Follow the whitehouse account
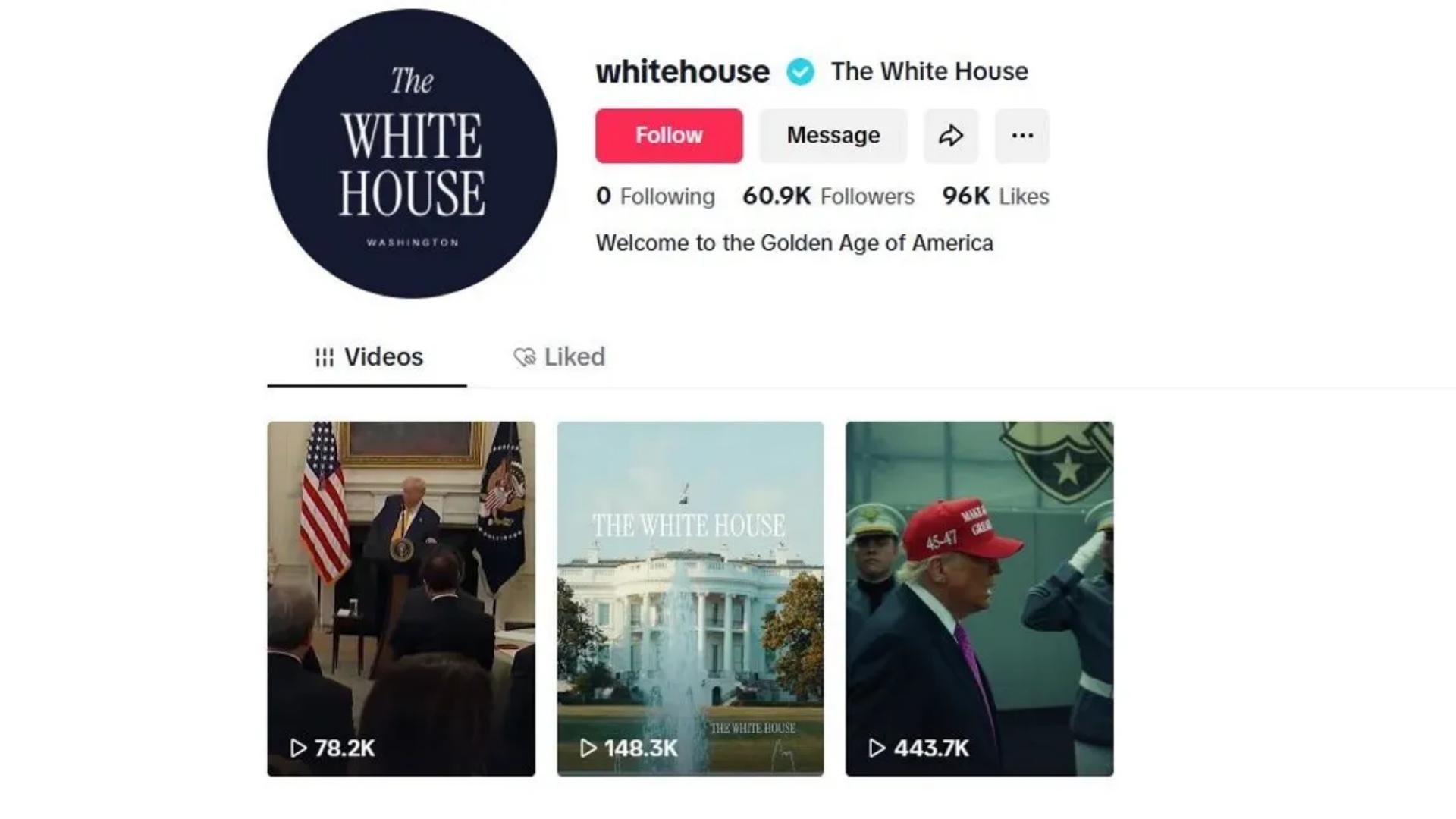 point(669,136)
